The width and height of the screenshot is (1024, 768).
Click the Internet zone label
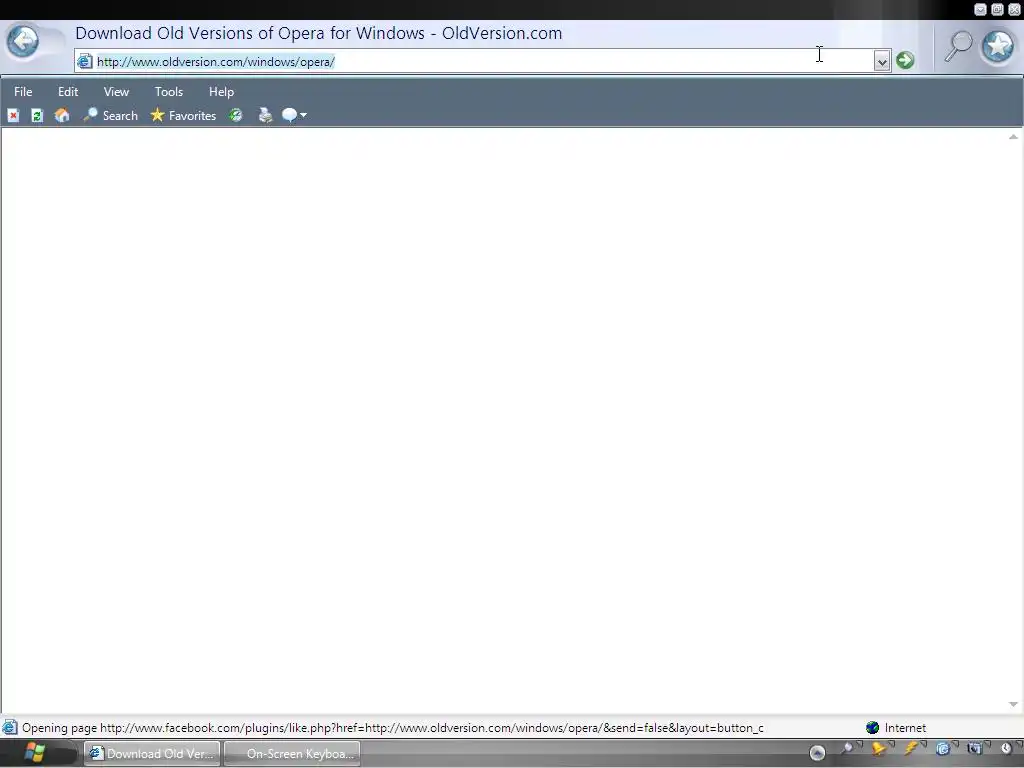[x=905, y=728]
